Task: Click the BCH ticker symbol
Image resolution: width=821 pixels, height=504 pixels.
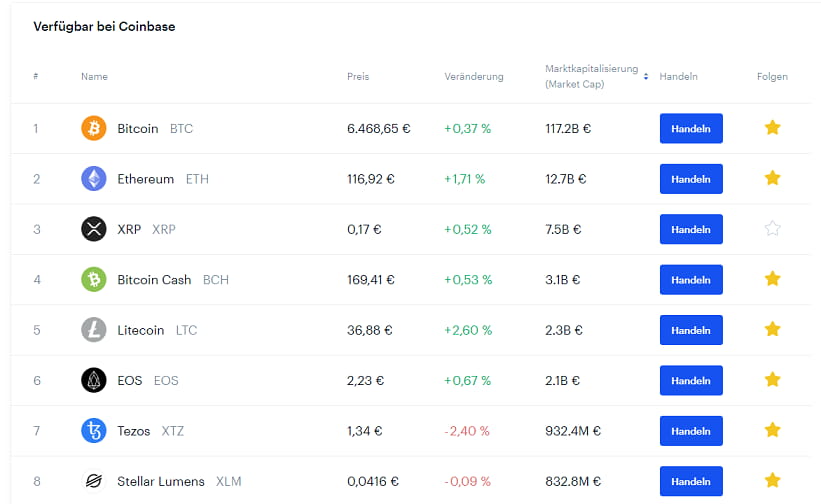Action: [x=216, y=279]
